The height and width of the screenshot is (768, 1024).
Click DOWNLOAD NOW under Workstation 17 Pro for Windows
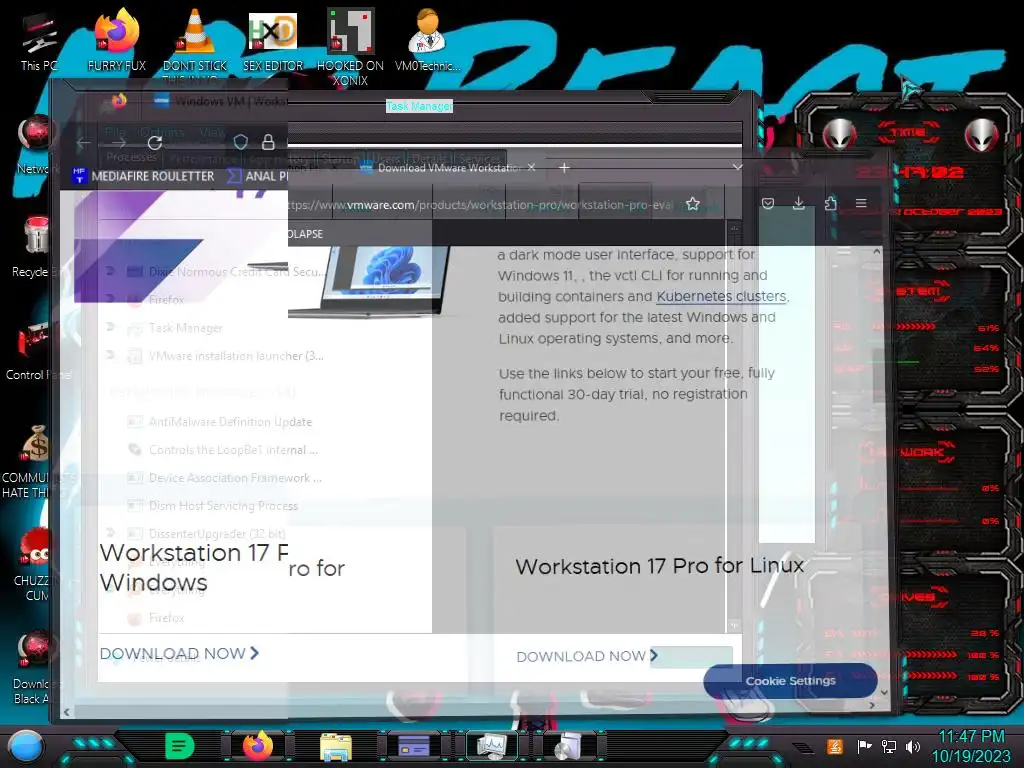pyautogui.click(x=180, y=653)
